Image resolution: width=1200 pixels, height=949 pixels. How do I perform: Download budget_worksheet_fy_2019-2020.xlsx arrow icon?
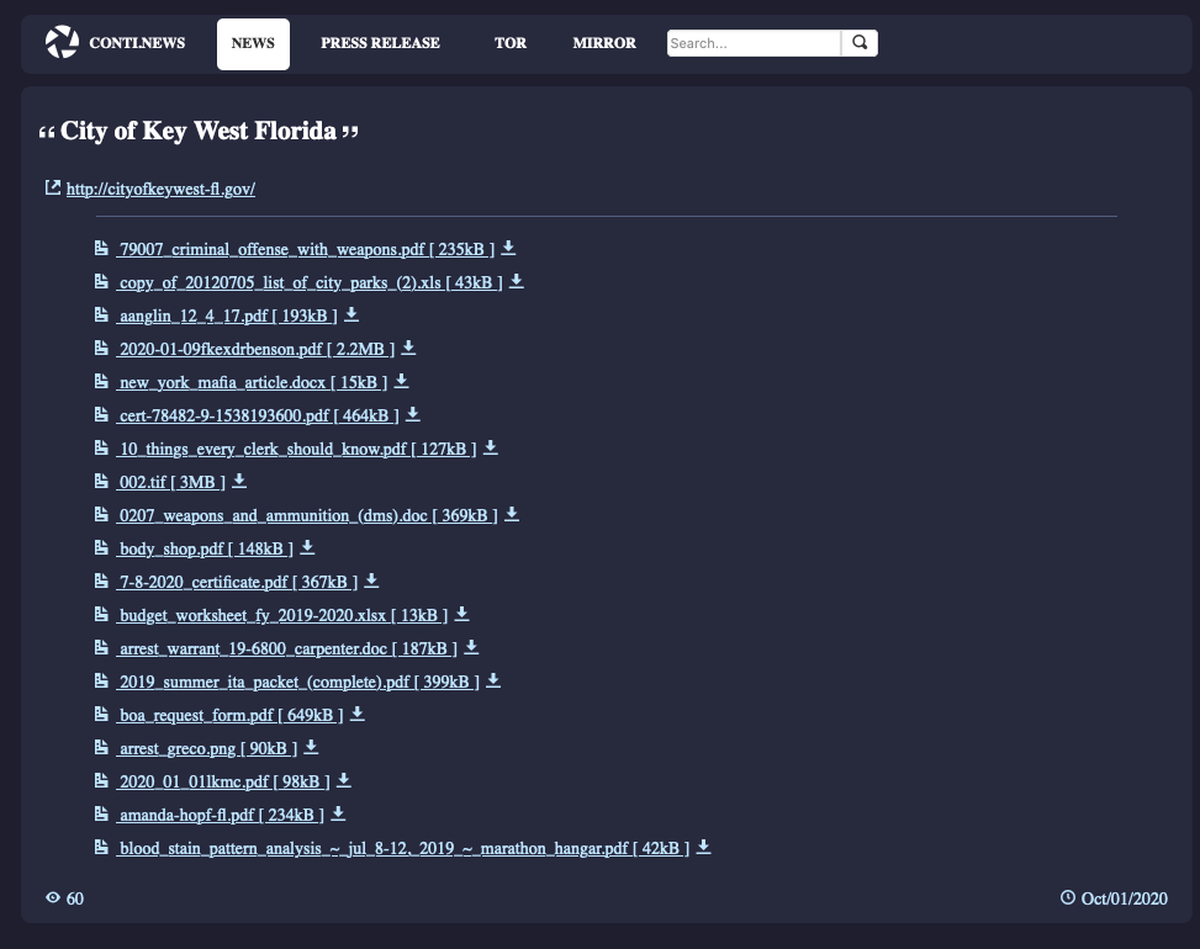pyautogui.click(x=462, y=613)
